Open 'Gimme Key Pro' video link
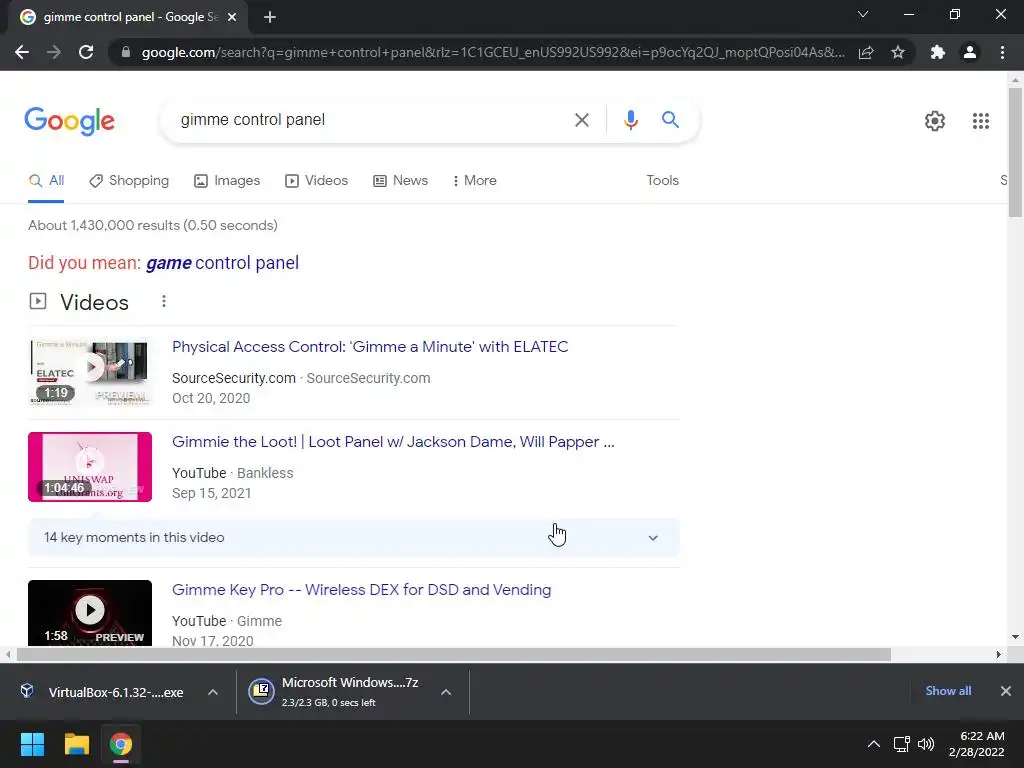 (x=361, y=590)
